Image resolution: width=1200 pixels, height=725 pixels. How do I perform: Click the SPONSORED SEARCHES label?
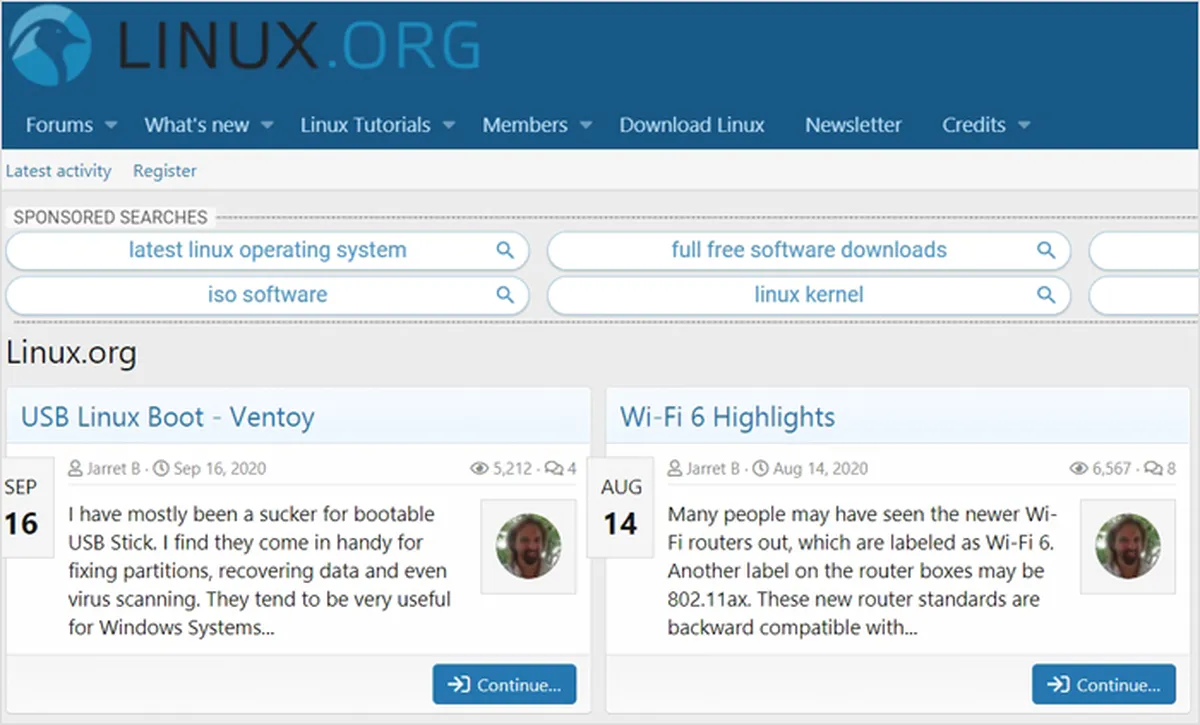110,217
